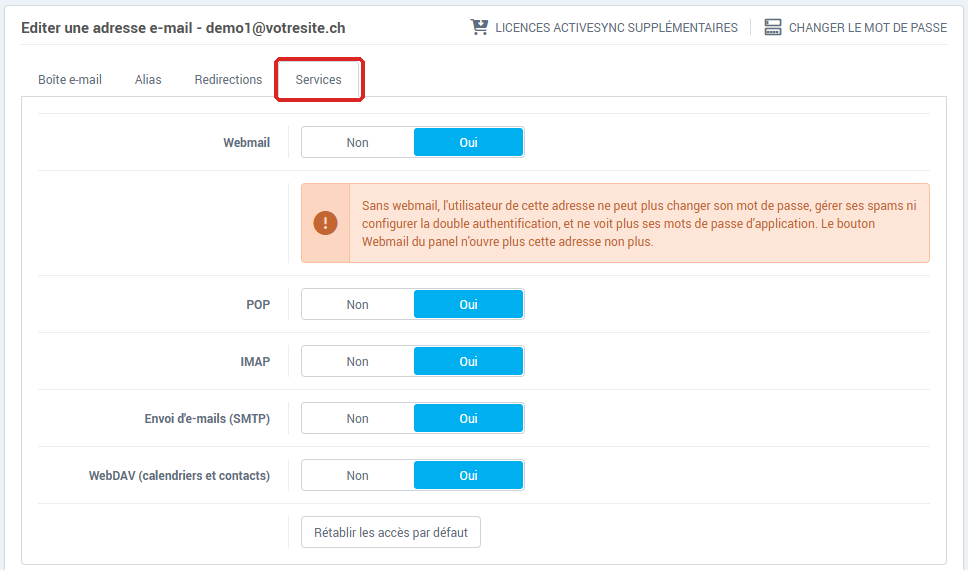Click the WebDAV (calendriers et contacts) label
Image resolution: width=968 pixels, height=570 pixels.
180,476
